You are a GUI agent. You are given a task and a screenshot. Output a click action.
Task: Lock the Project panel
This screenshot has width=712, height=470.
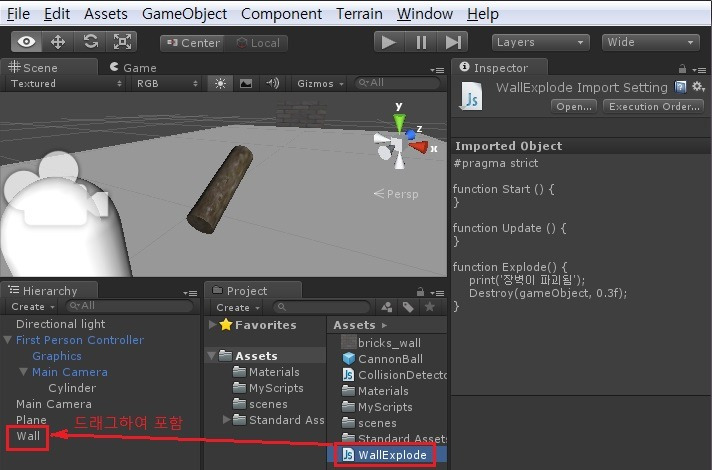(x=420, y=292)
